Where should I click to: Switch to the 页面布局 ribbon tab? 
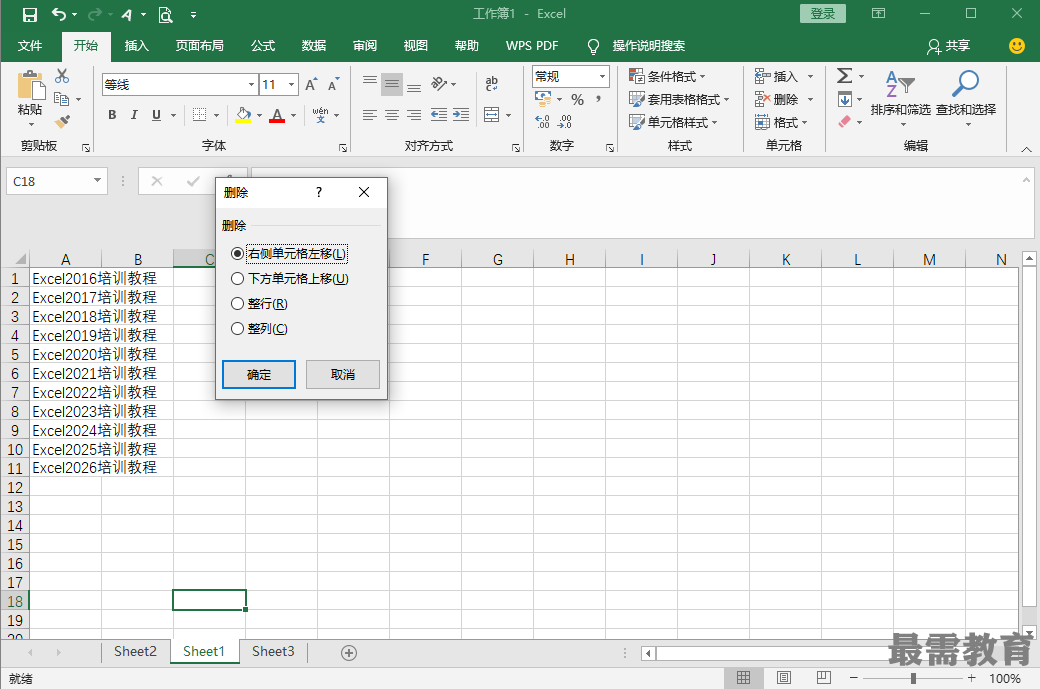(200, 46)
